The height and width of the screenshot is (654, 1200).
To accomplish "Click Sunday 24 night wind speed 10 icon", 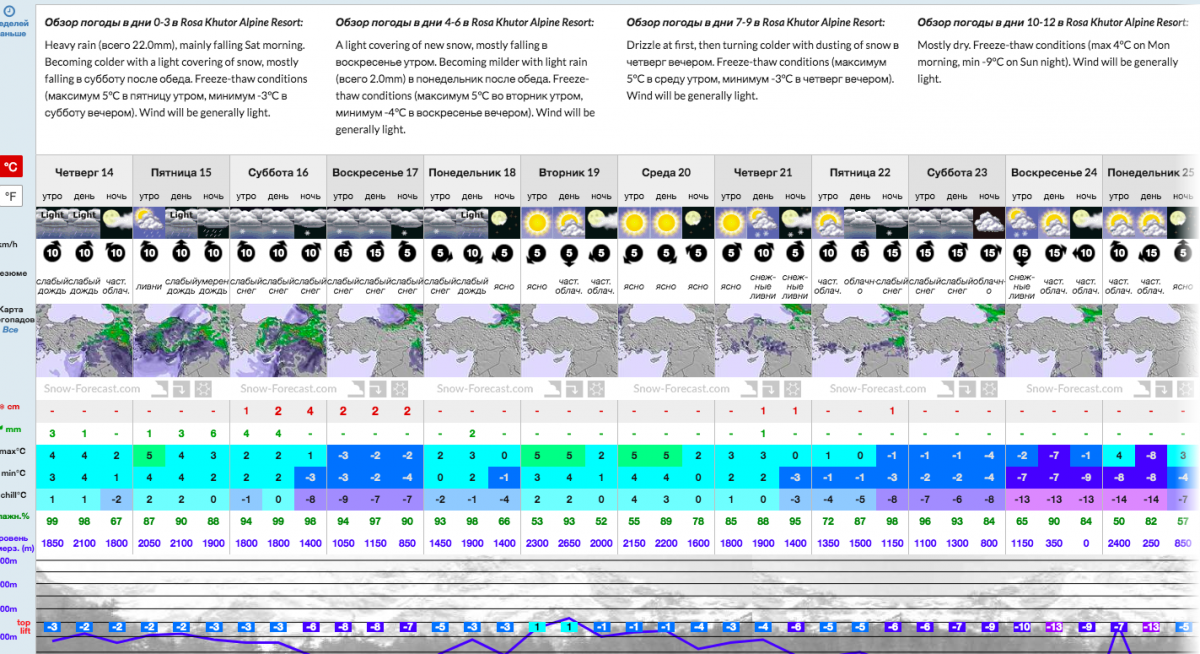I will point(1086,254).
